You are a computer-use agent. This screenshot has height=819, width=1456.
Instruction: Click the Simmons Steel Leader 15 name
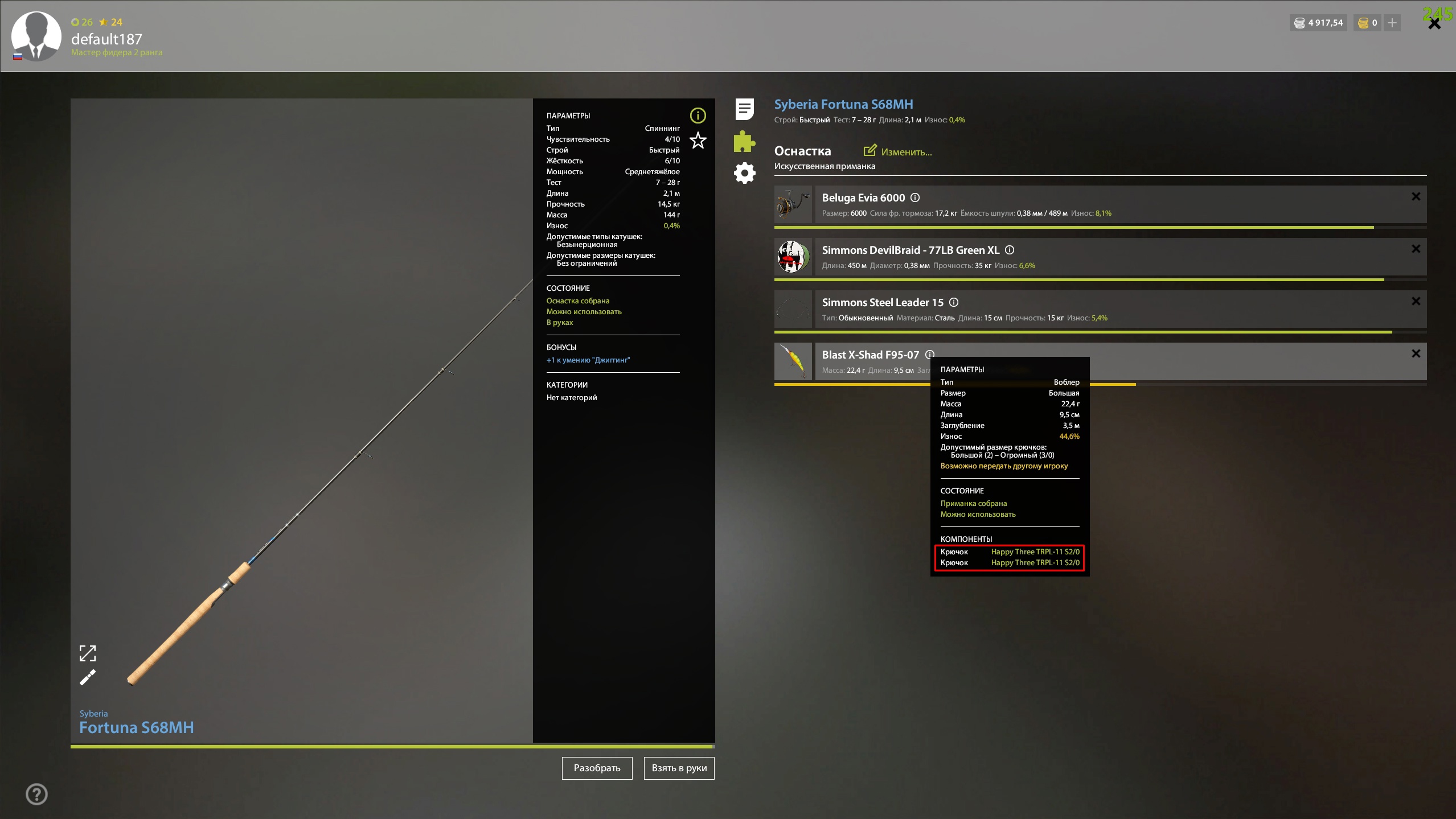pyautogui.click(x=883, y=302)
